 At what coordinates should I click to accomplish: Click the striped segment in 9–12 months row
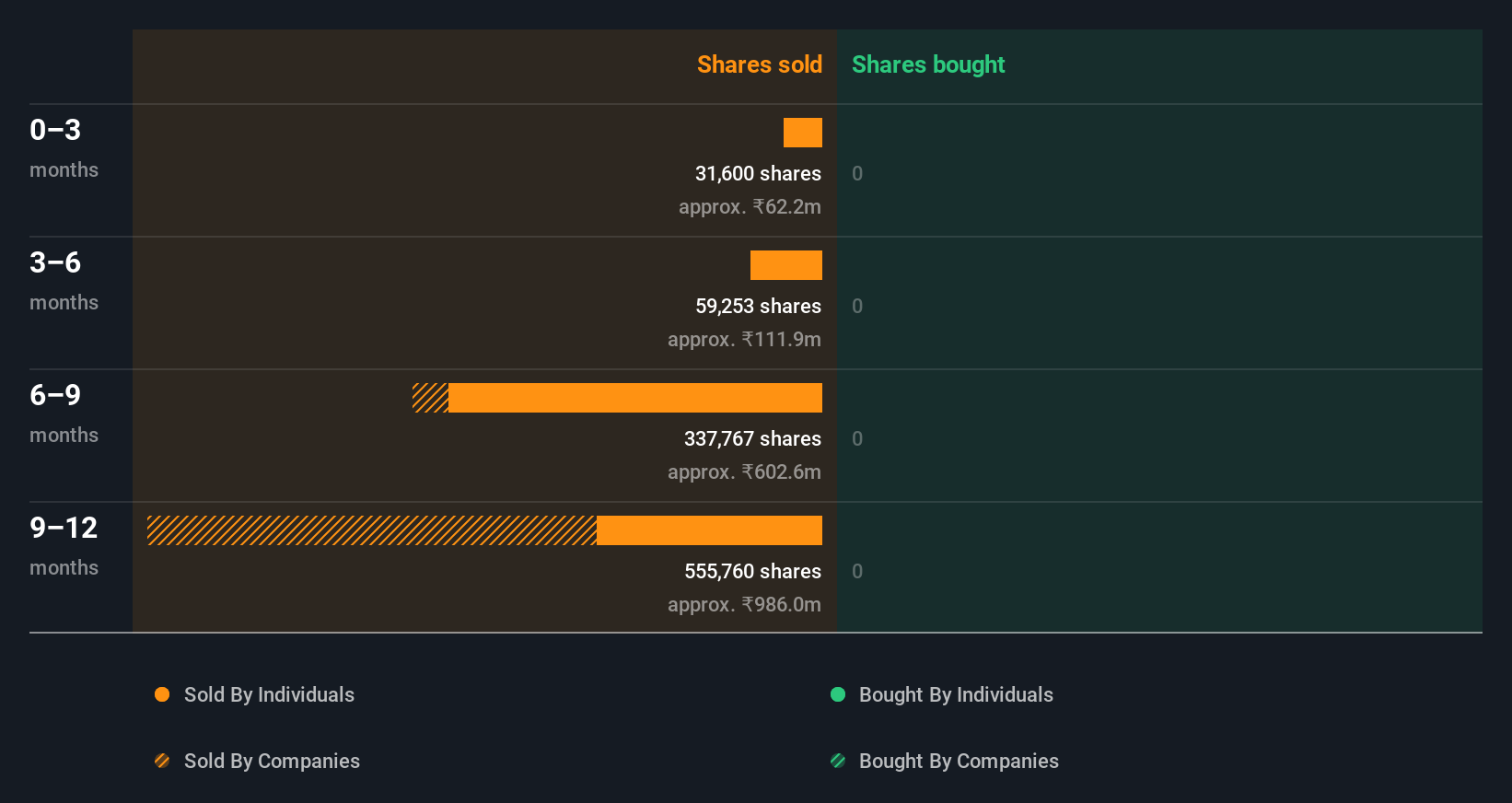tap(372, 530)
